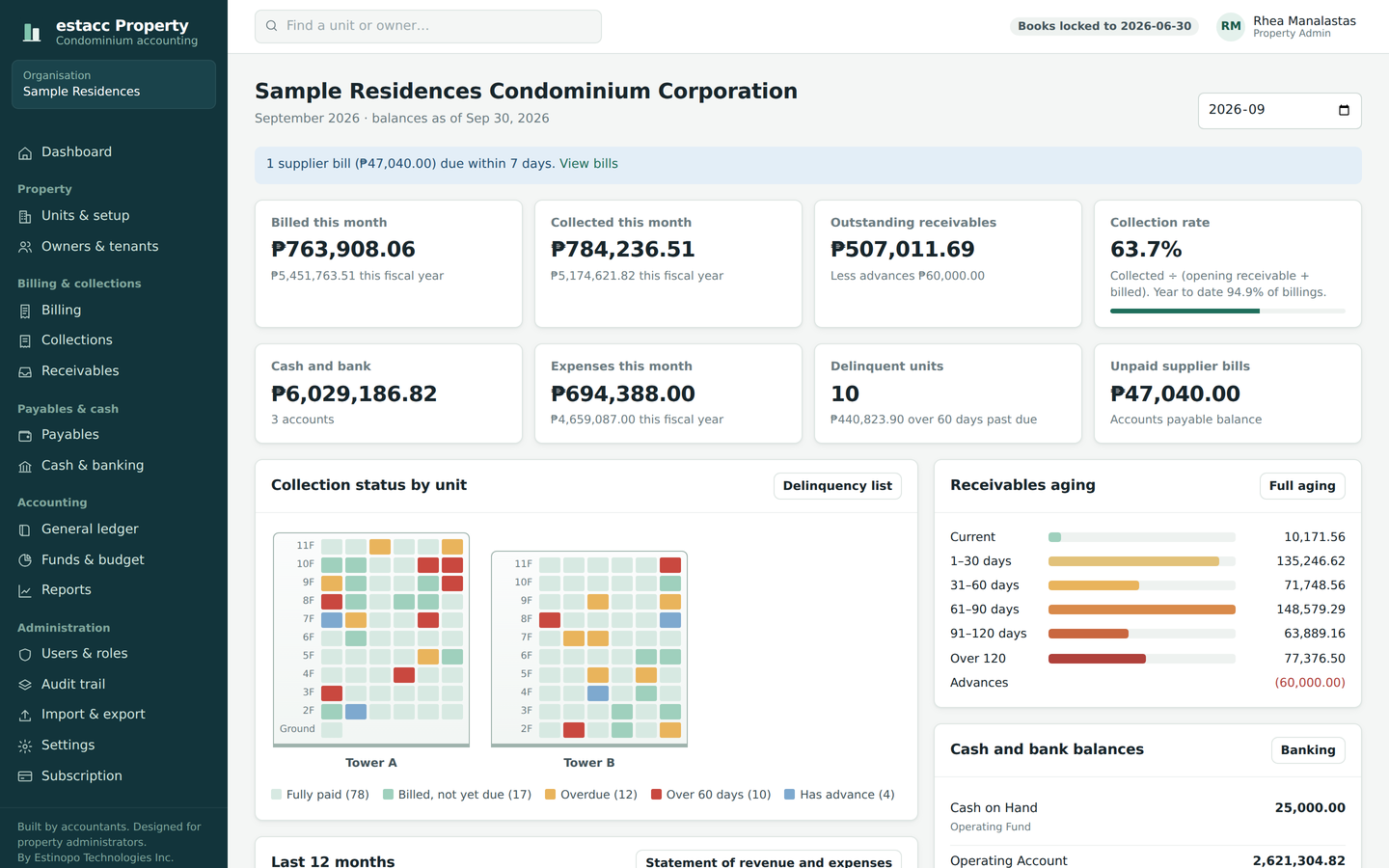Click the Delinquent units count 10
The width and height of the screenshot is (1389, 868).
(845, 394)
